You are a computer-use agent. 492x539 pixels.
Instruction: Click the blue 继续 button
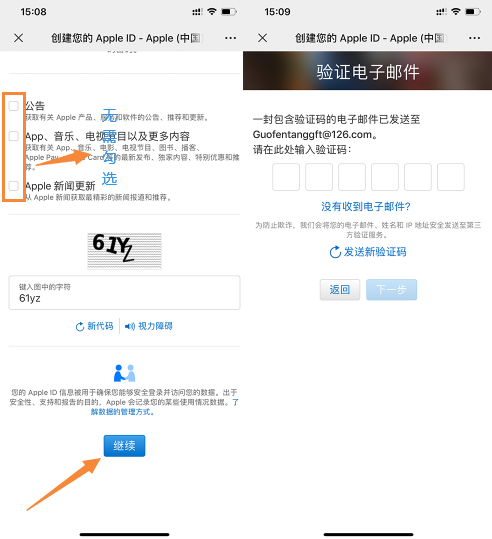(124, 446)
